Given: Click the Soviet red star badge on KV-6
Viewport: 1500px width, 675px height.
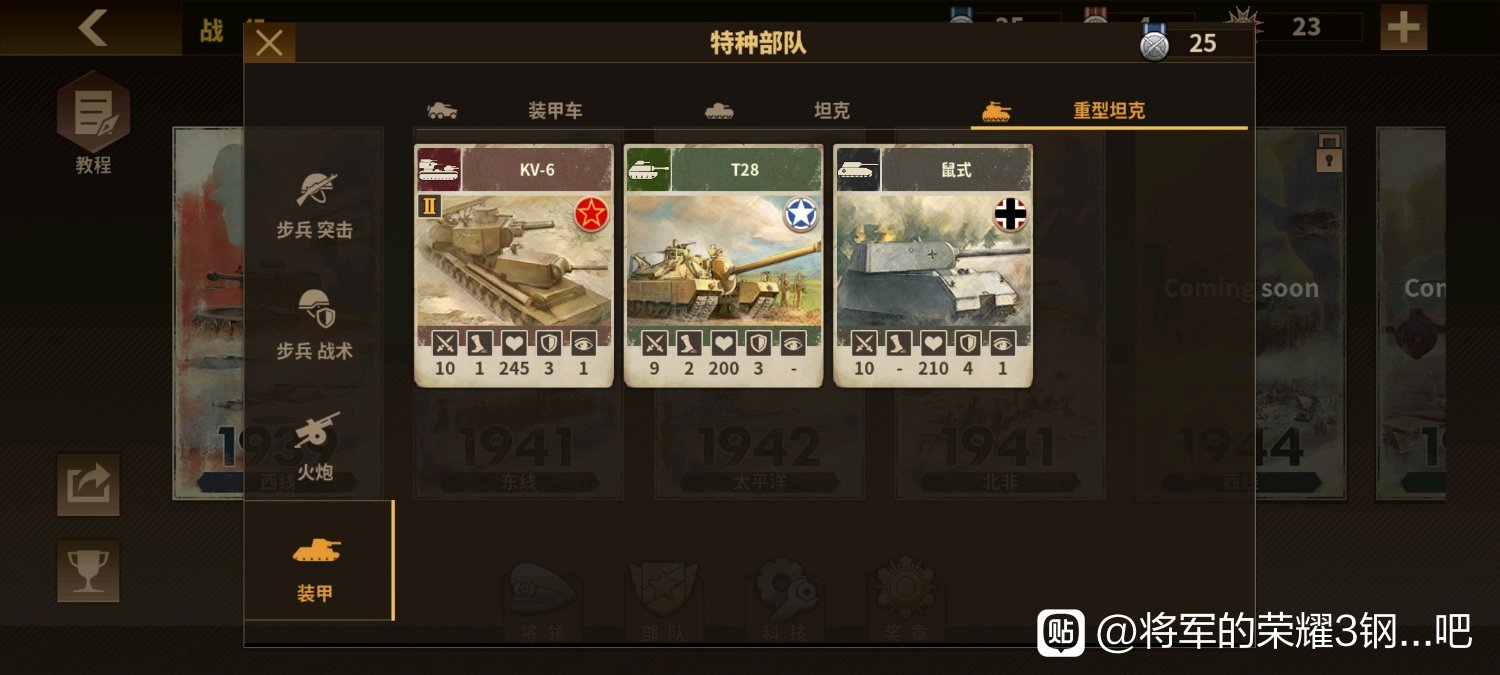Looking at the screenshot, I should 592,214.
